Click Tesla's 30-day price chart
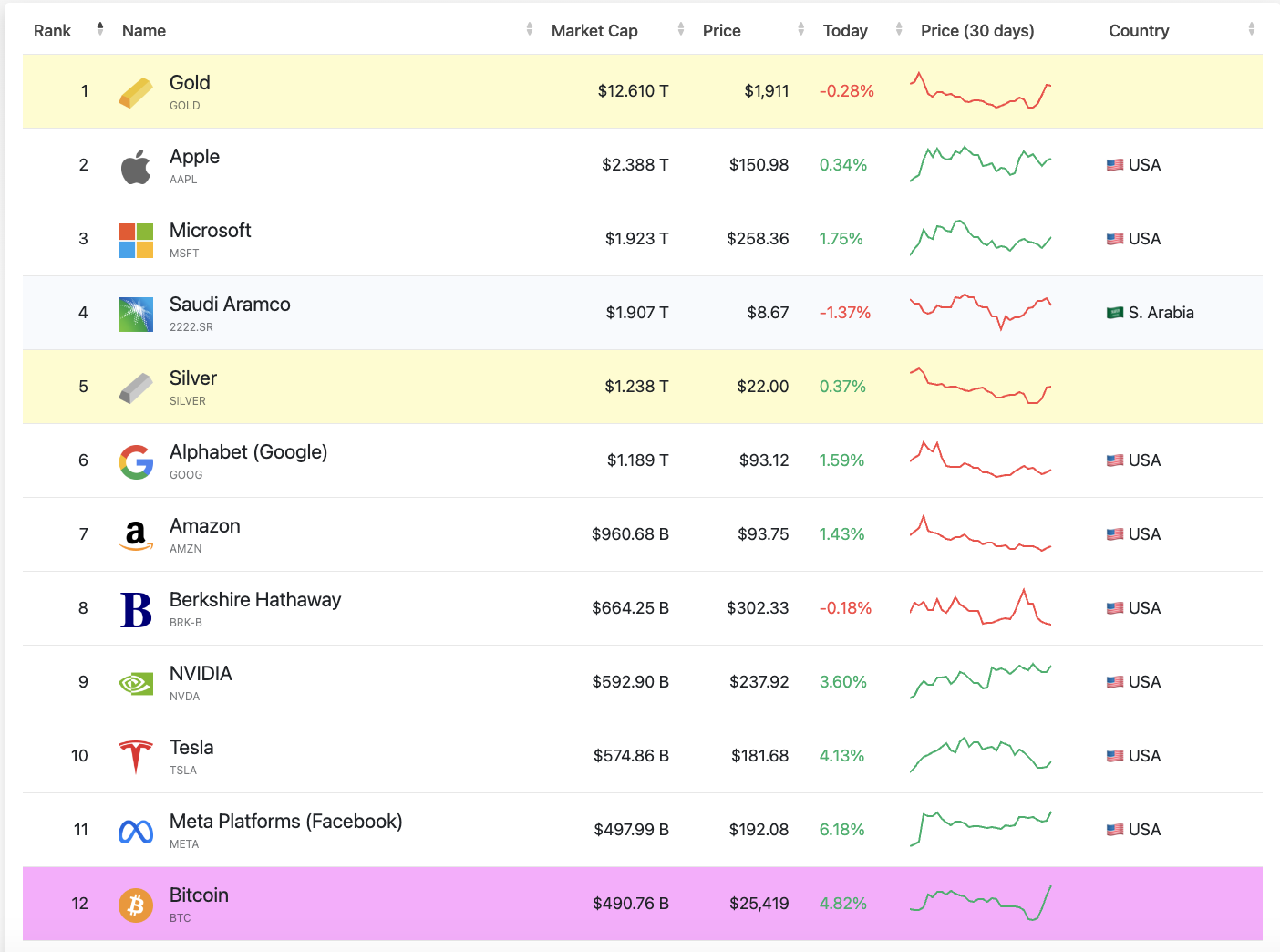The height and width of the screenshot is (952, 1280). coord(980,755)
